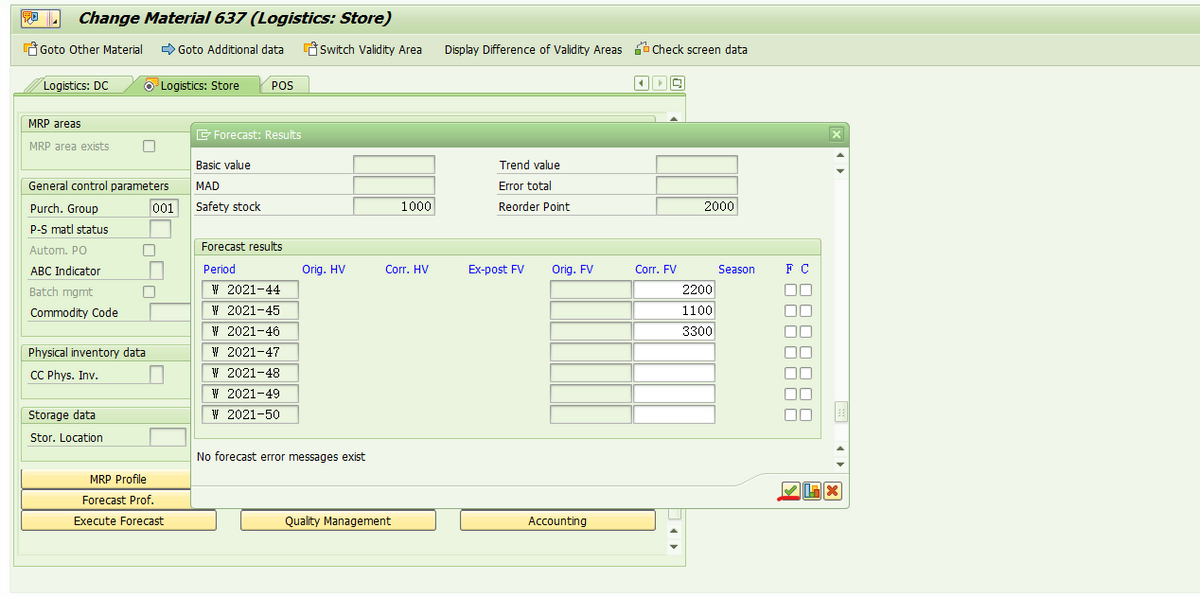Click Goto Other Material toolbar icon
This screenshot has width=1200, height=596.
click(30, 49)
